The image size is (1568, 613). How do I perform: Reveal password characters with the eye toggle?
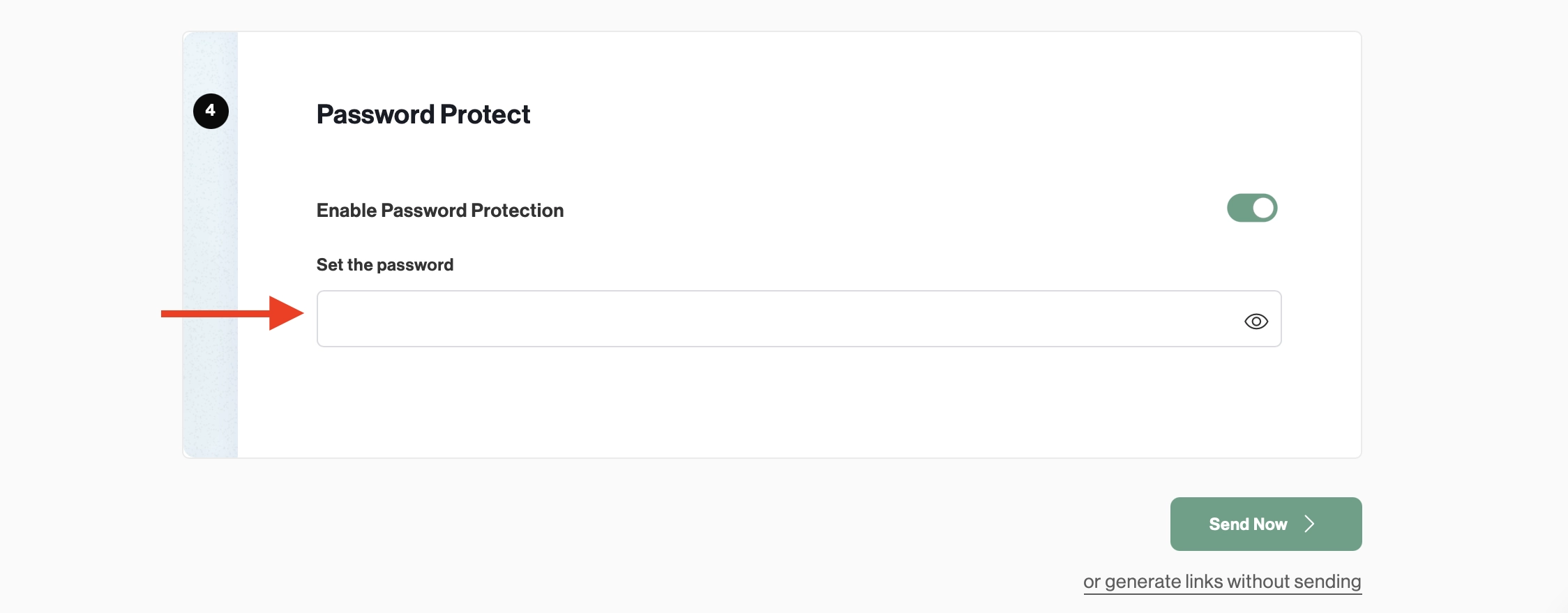1256,321
